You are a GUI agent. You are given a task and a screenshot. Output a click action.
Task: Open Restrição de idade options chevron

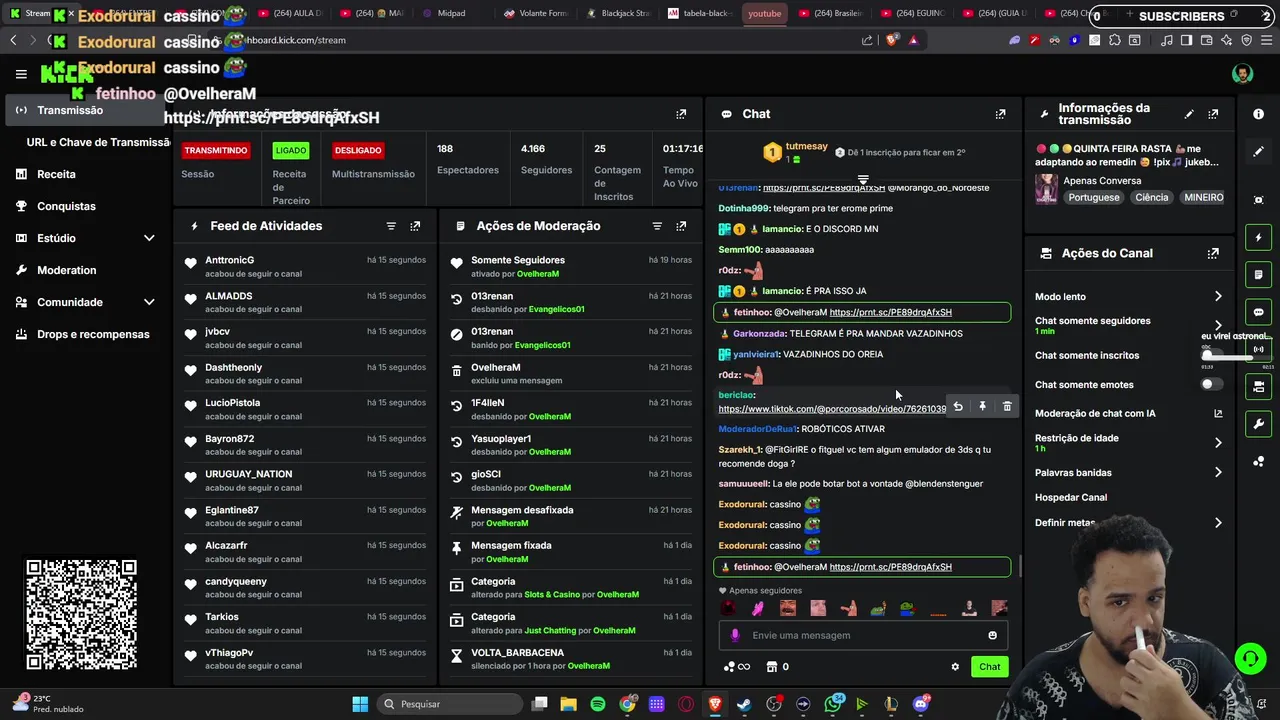tap(1218, 443)
